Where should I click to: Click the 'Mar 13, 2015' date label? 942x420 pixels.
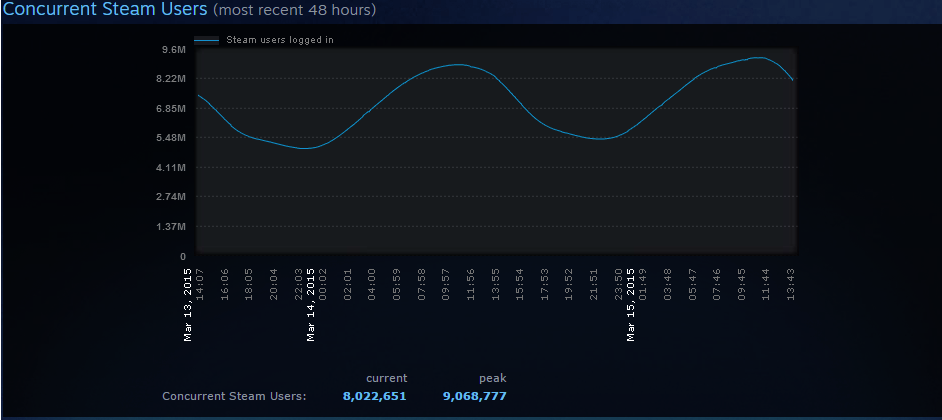point(188,305)
